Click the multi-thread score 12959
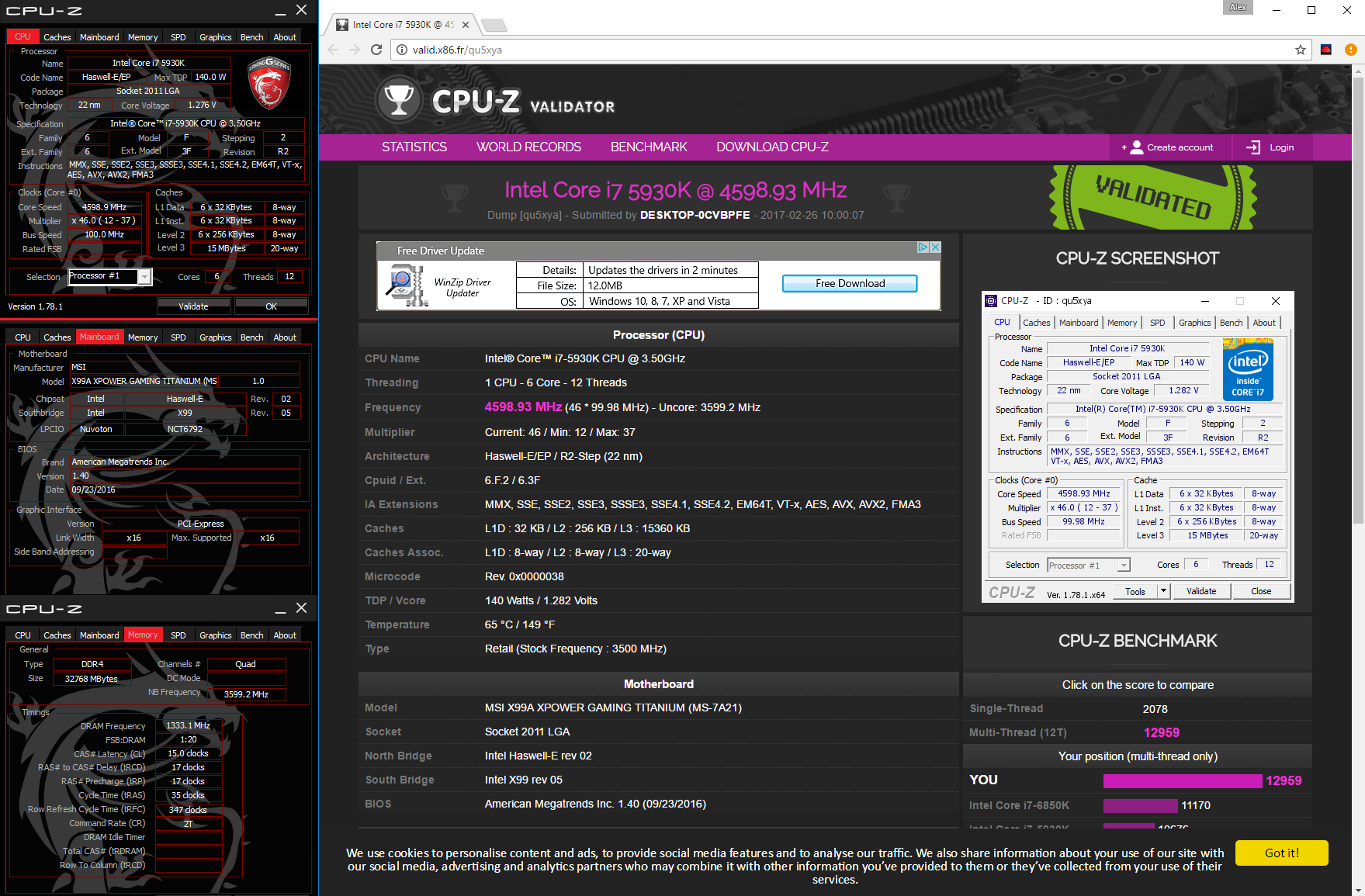 coord(1161,732)
